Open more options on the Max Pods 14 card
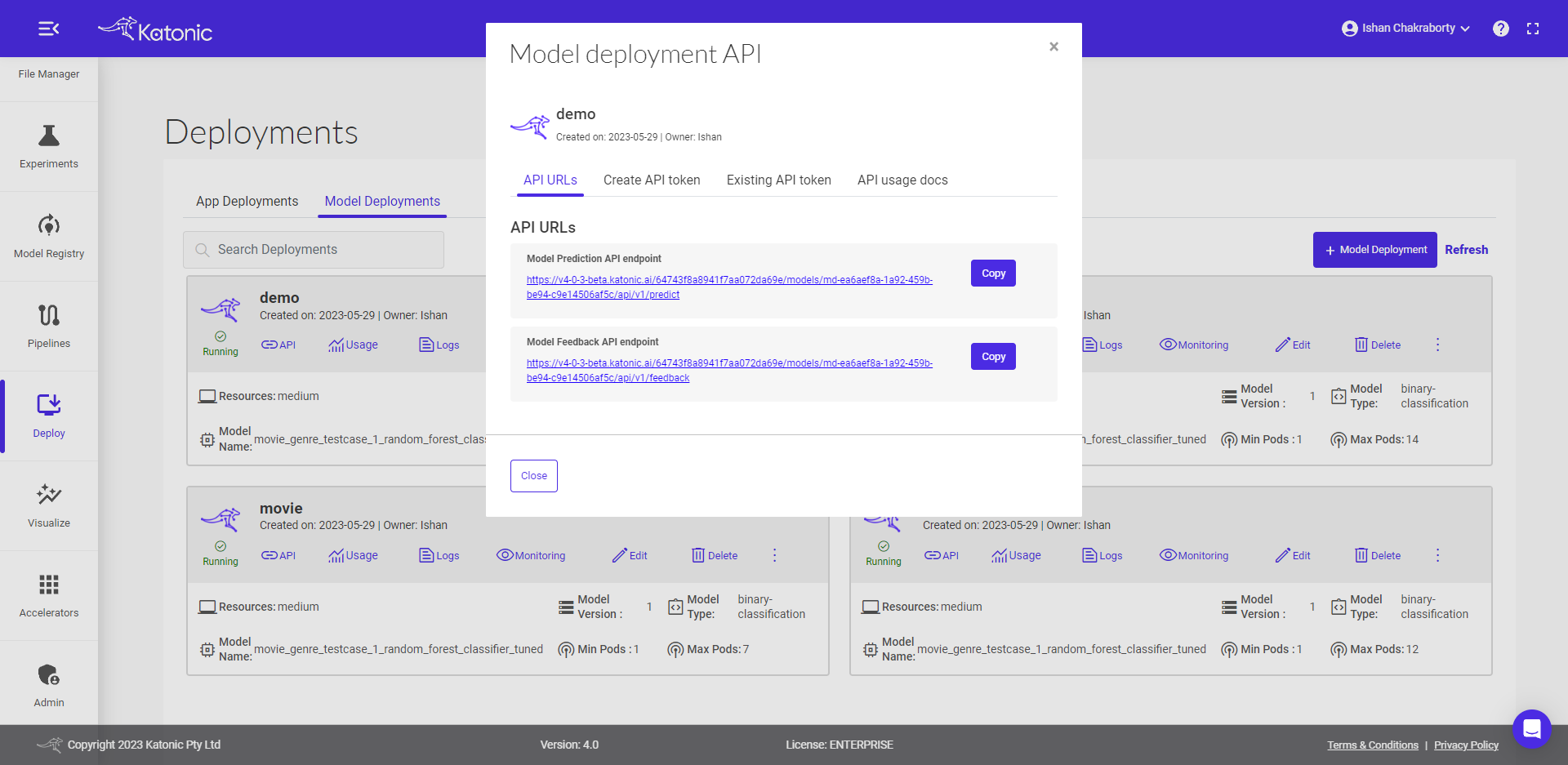Viewport: 1568px width, 765px height. [x=1438, y=345]
